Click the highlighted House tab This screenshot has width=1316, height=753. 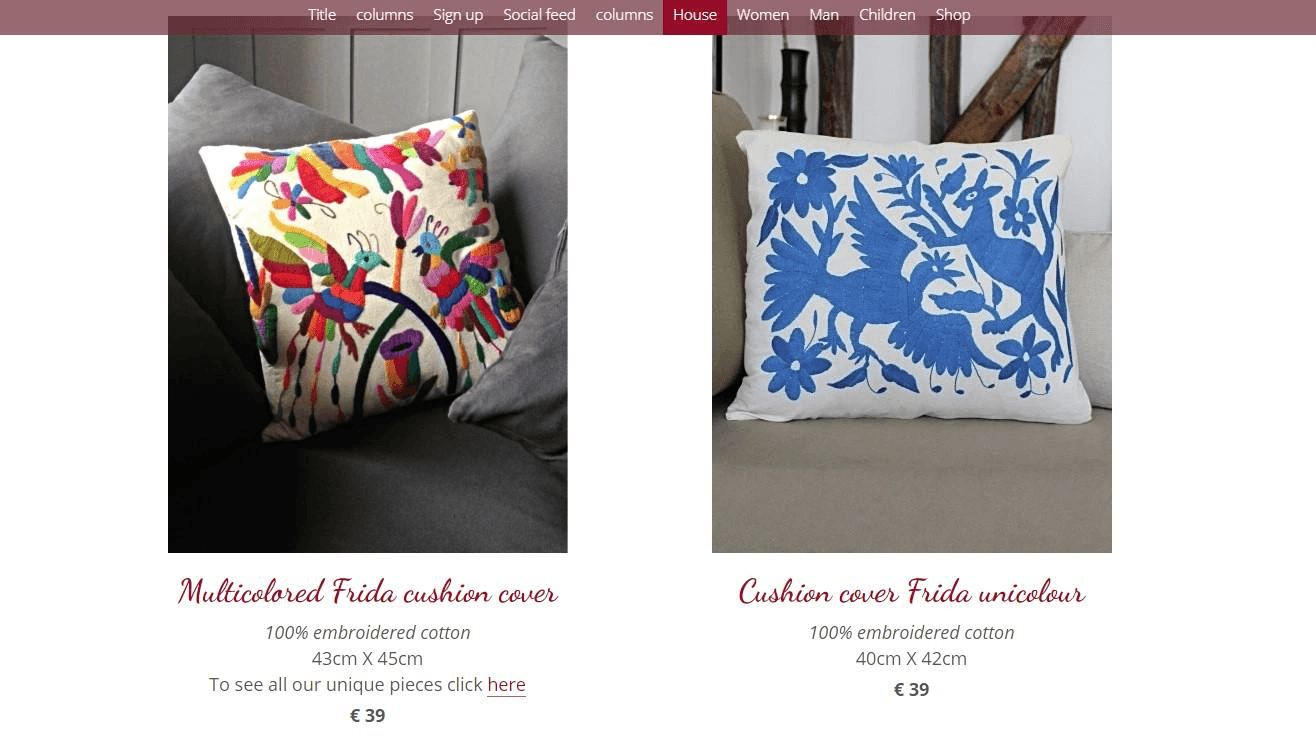tap(695, 15)
